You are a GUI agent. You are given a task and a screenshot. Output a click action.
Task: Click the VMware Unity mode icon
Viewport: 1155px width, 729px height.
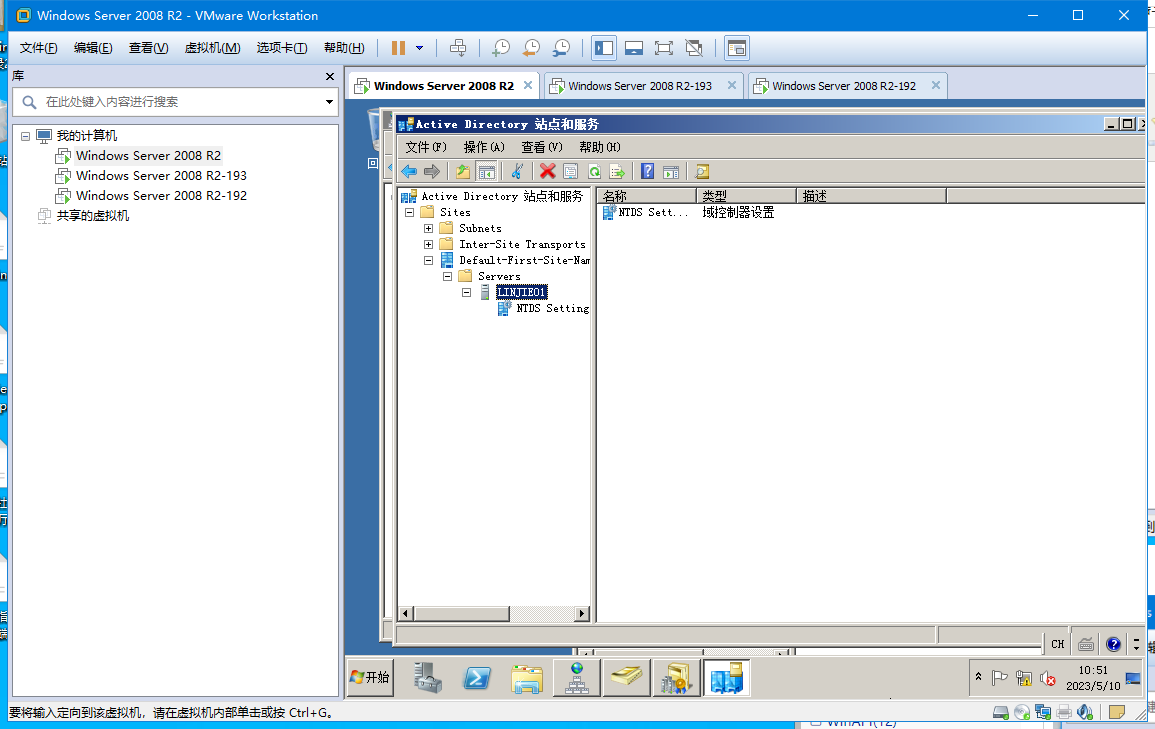pyautogui.click(x=694, y=48)
